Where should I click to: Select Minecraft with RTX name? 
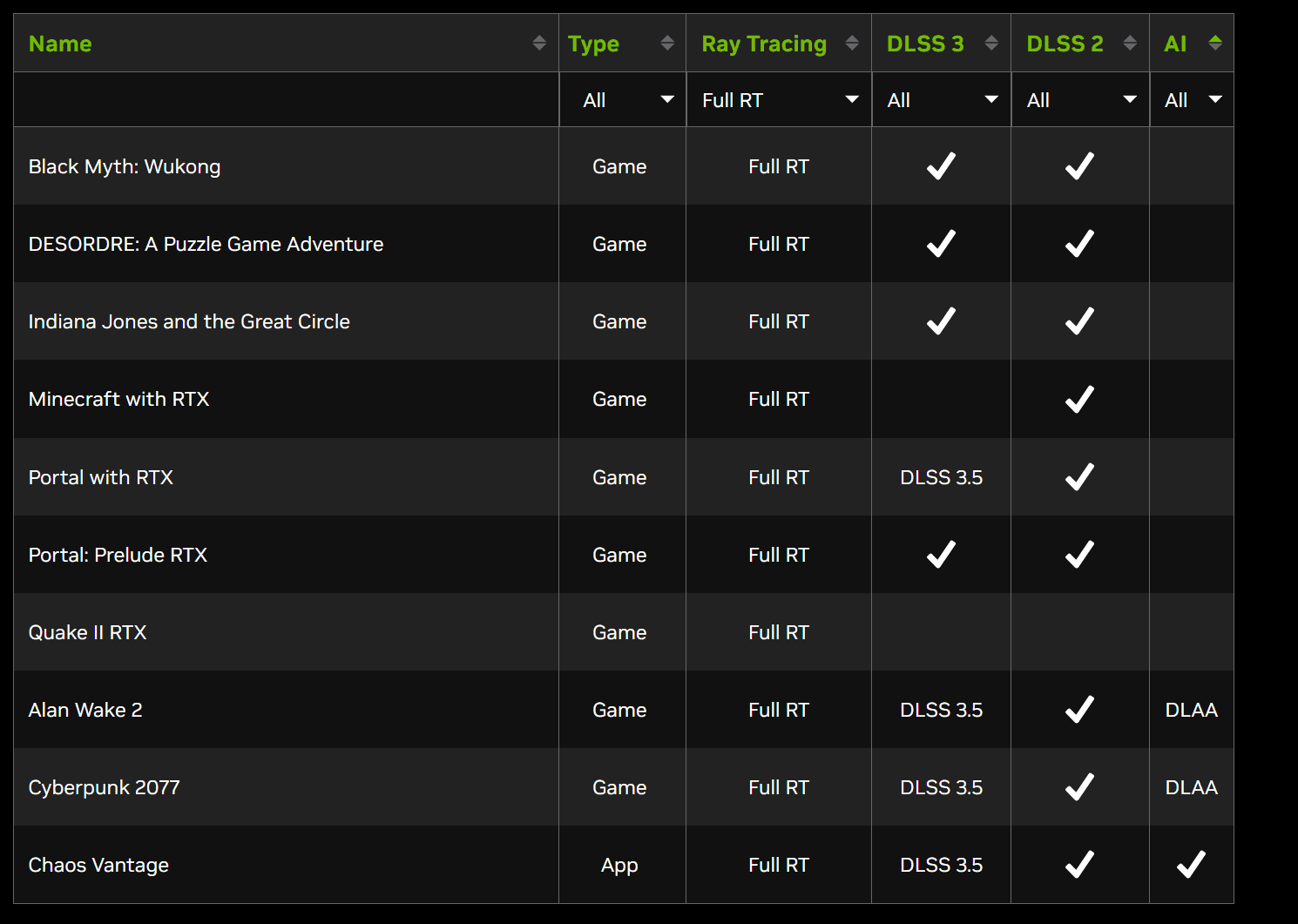pos(118,399)
